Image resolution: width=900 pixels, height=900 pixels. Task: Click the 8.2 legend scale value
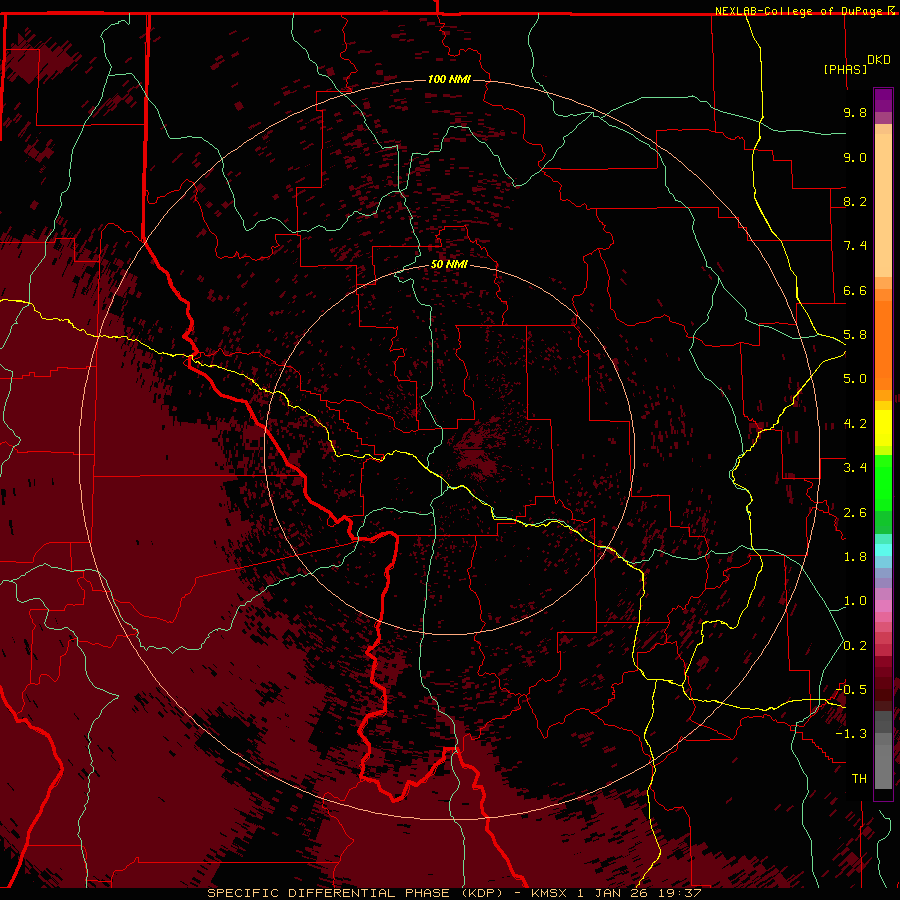(x=855, y=201)
